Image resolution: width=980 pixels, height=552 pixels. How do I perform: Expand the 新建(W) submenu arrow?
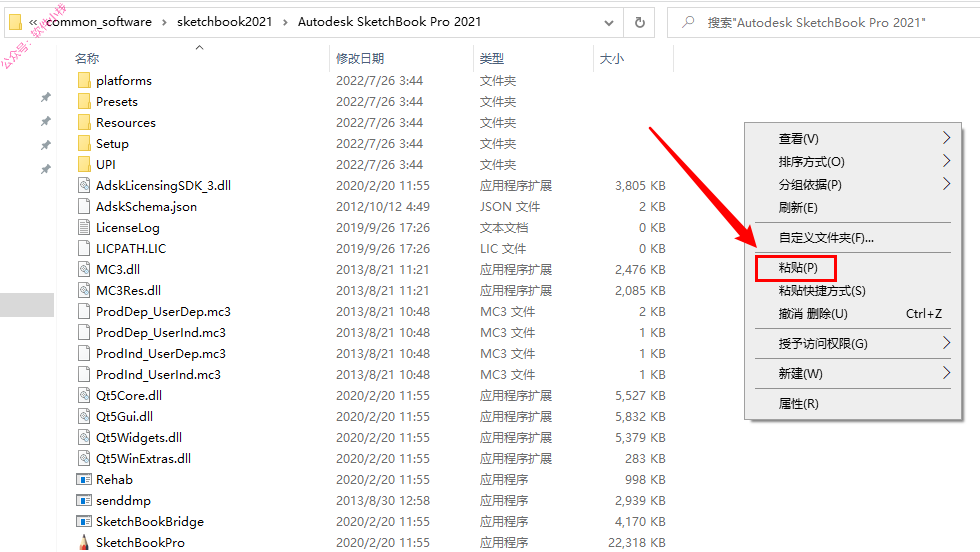point(946,373)
